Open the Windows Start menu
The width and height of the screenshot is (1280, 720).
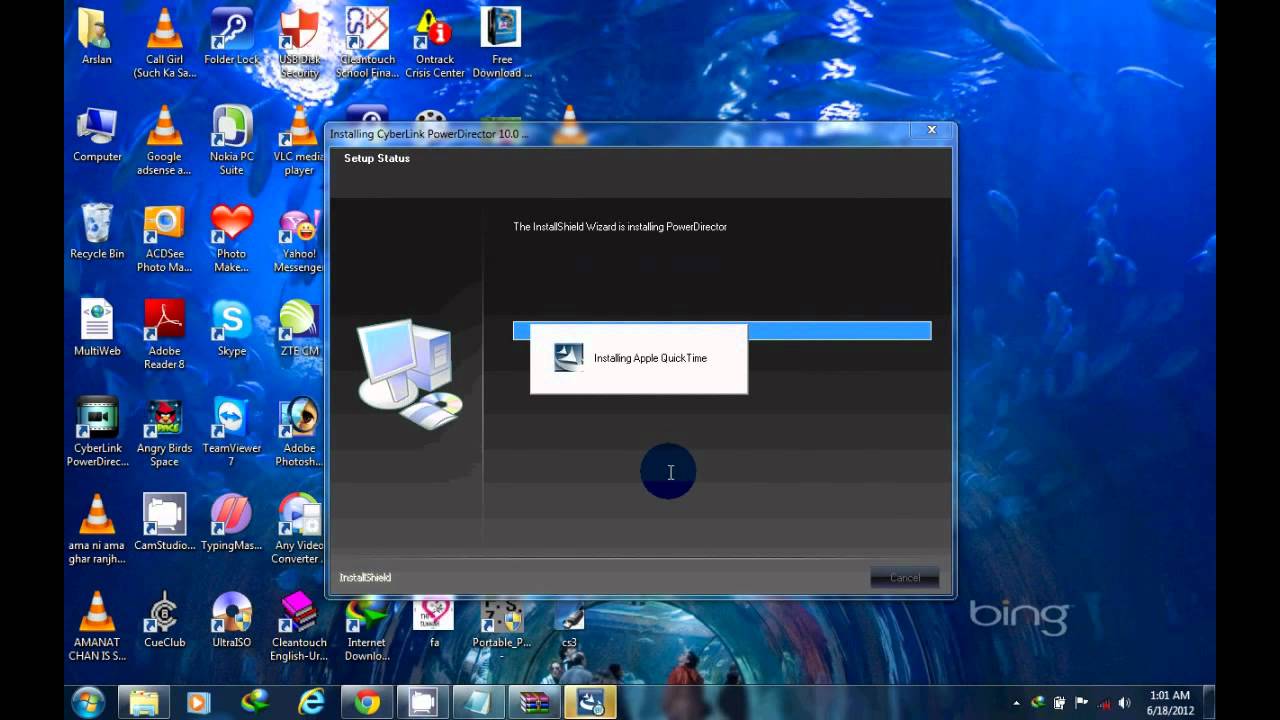click(87, 702)
